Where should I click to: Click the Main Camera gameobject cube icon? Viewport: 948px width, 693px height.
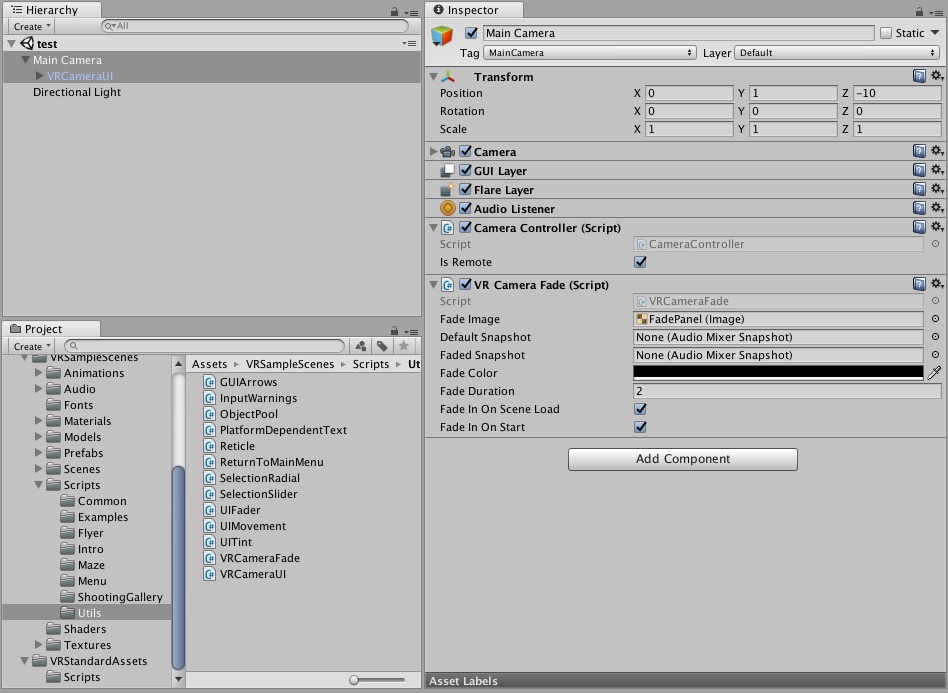[x=442, y=36]
